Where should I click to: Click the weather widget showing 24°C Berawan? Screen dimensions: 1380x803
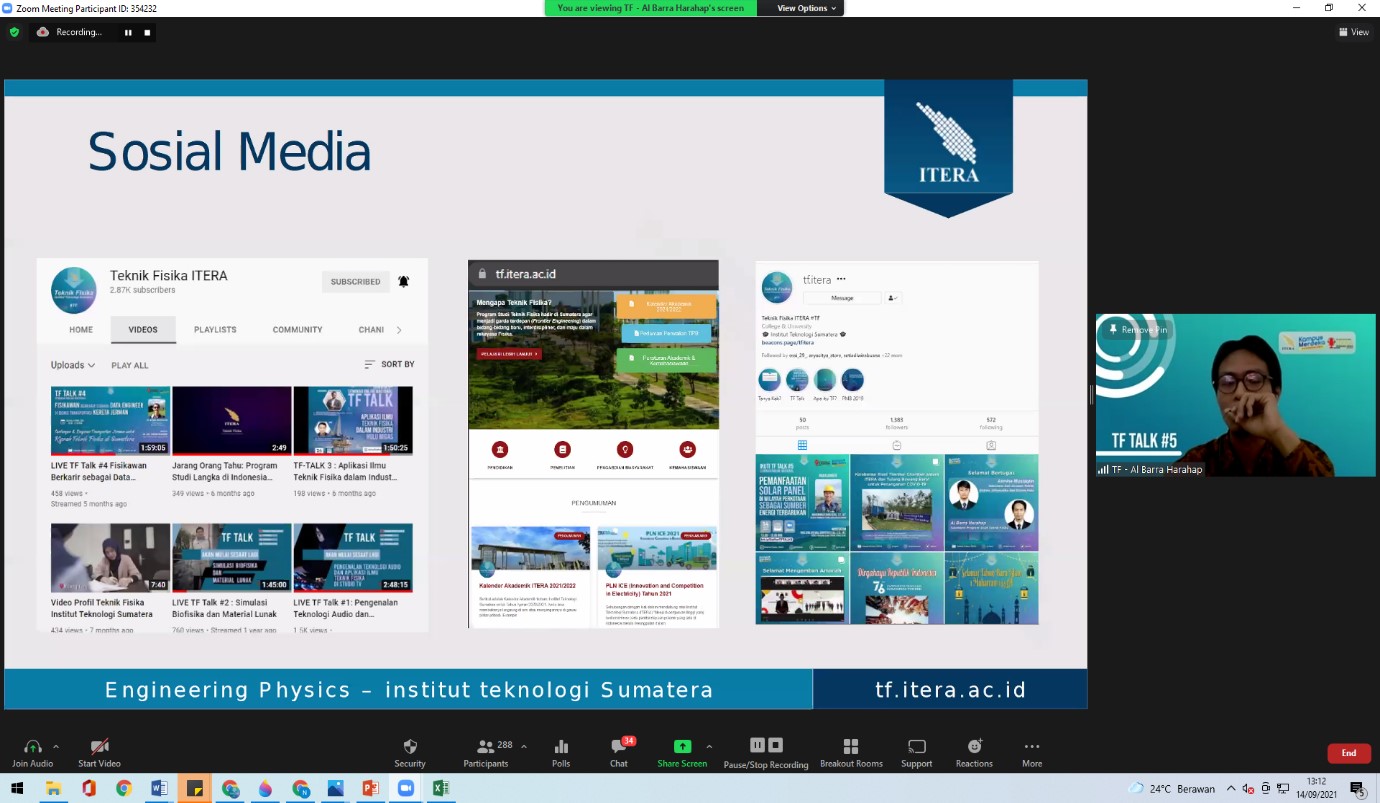click(1172, 788)
